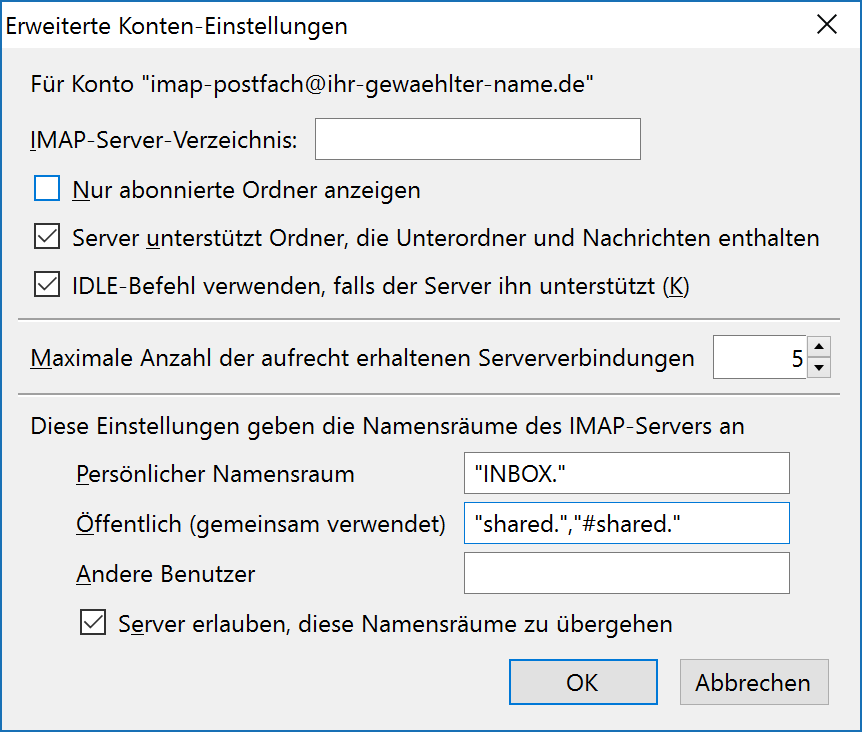Click the Öffentlich (gemeinsam verwendet) field

tap(627, 523)
